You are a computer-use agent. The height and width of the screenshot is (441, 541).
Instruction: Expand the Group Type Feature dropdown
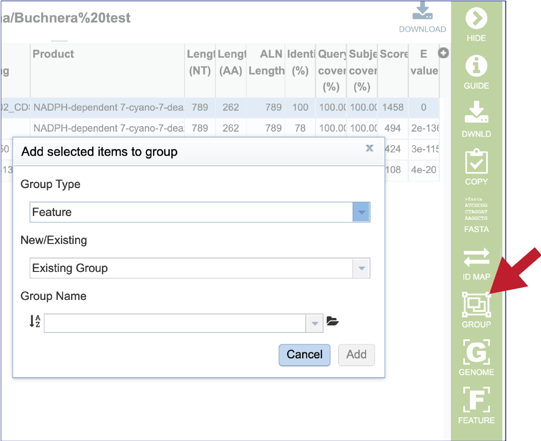361,212
